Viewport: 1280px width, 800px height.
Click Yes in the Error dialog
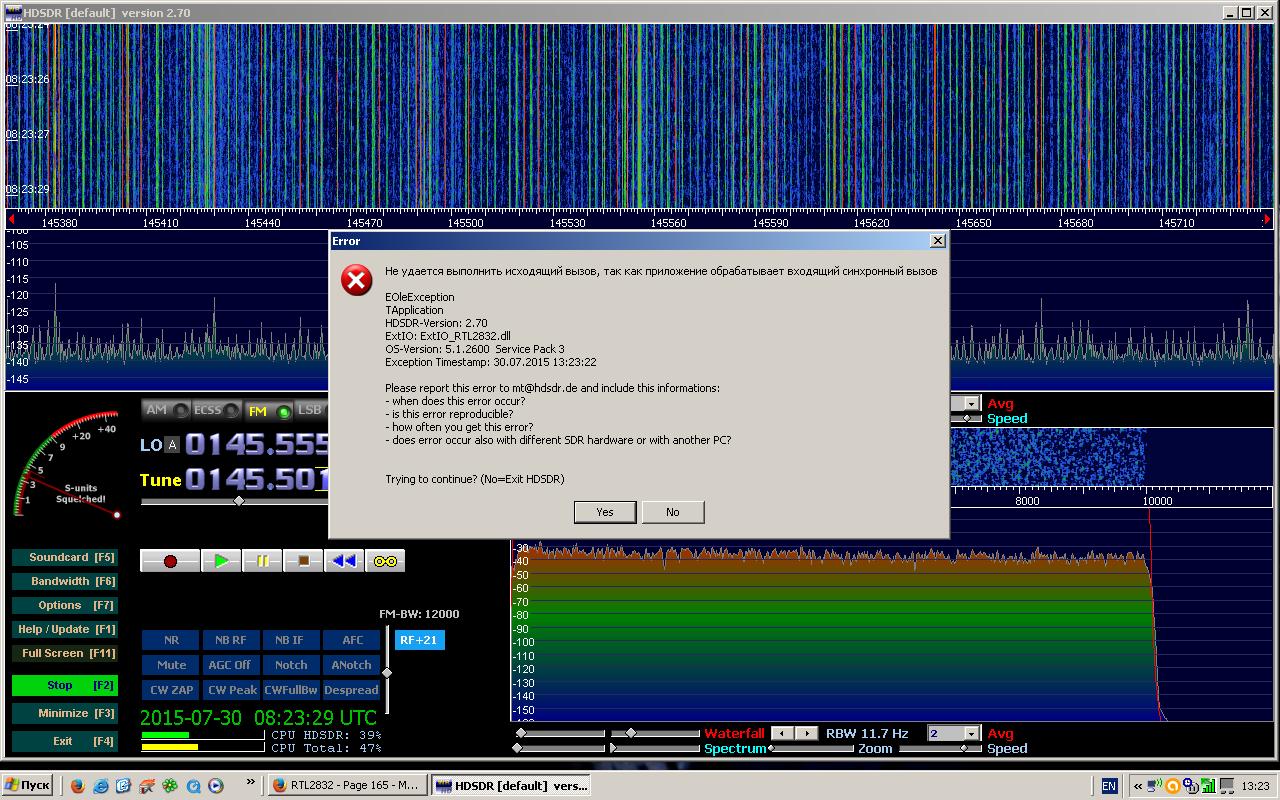pos(605,512)
